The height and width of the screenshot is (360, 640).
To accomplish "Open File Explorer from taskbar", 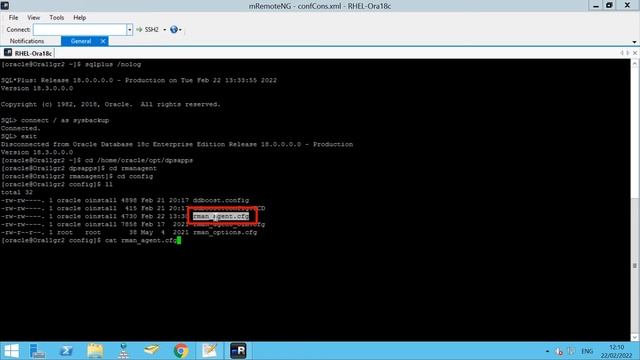I will [95, 351].
